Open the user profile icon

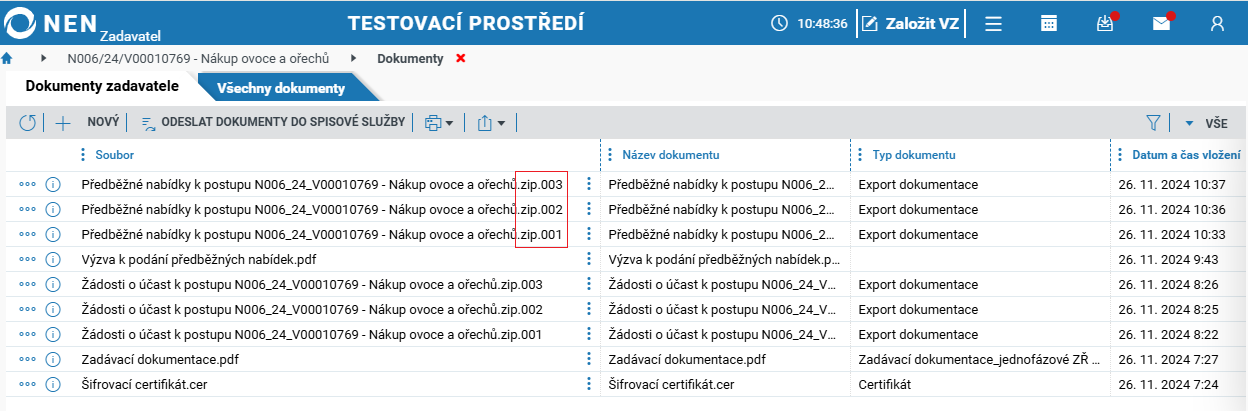point(1217,23)
